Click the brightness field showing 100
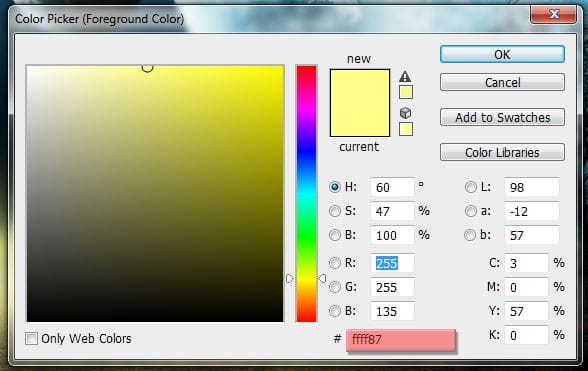 click(392, 235)
